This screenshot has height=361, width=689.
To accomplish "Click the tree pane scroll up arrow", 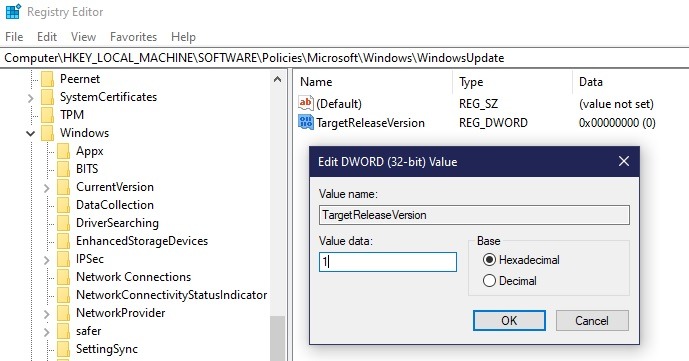I will pos(277,79).
